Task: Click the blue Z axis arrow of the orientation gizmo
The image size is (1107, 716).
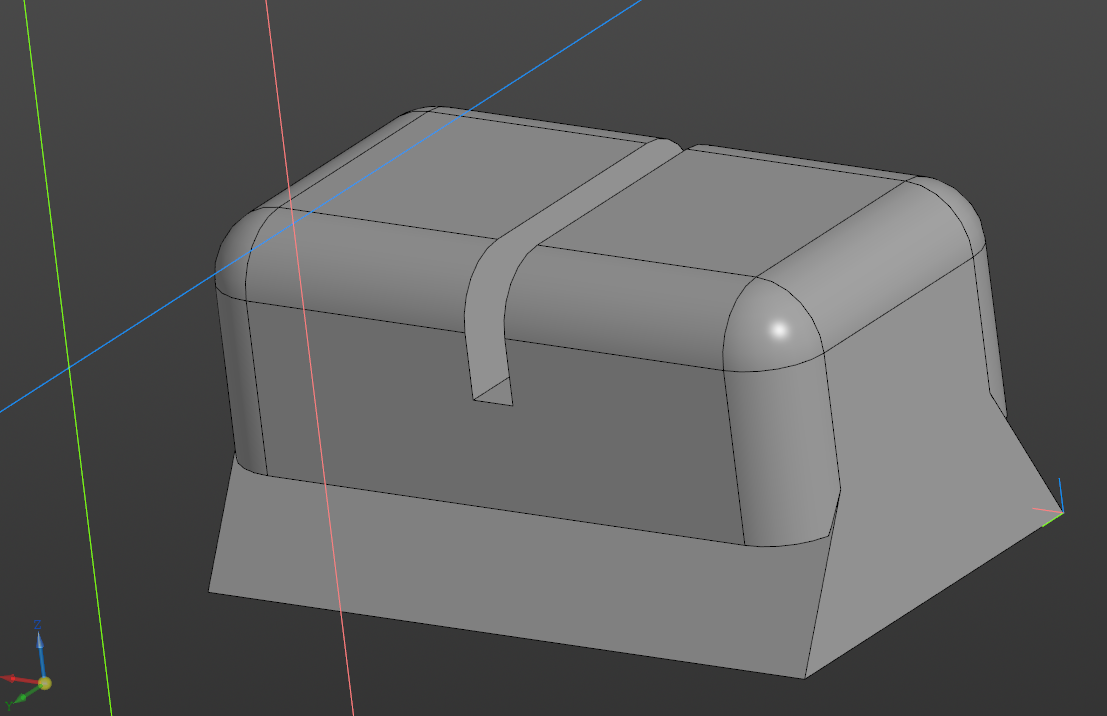Action: [40, 651]
